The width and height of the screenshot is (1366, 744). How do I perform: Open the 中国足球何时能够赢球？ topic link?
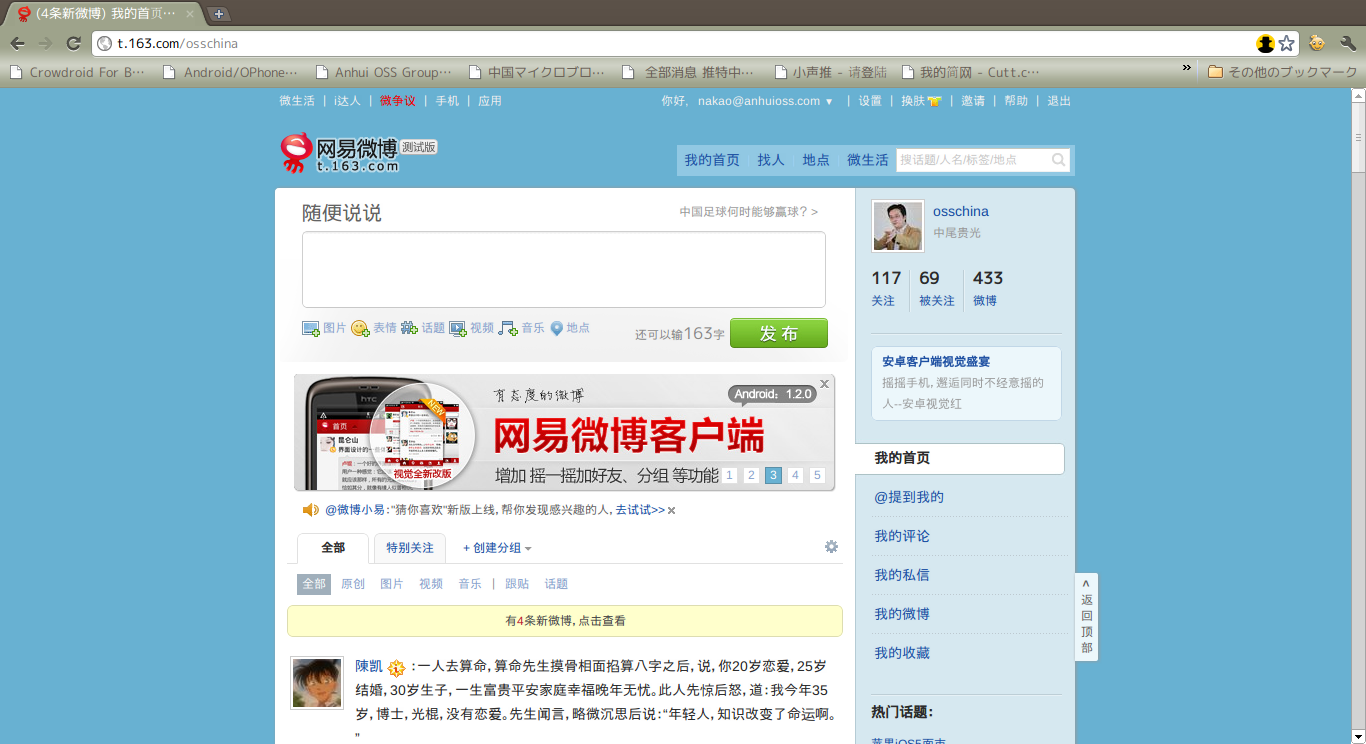tap(749, 212)
